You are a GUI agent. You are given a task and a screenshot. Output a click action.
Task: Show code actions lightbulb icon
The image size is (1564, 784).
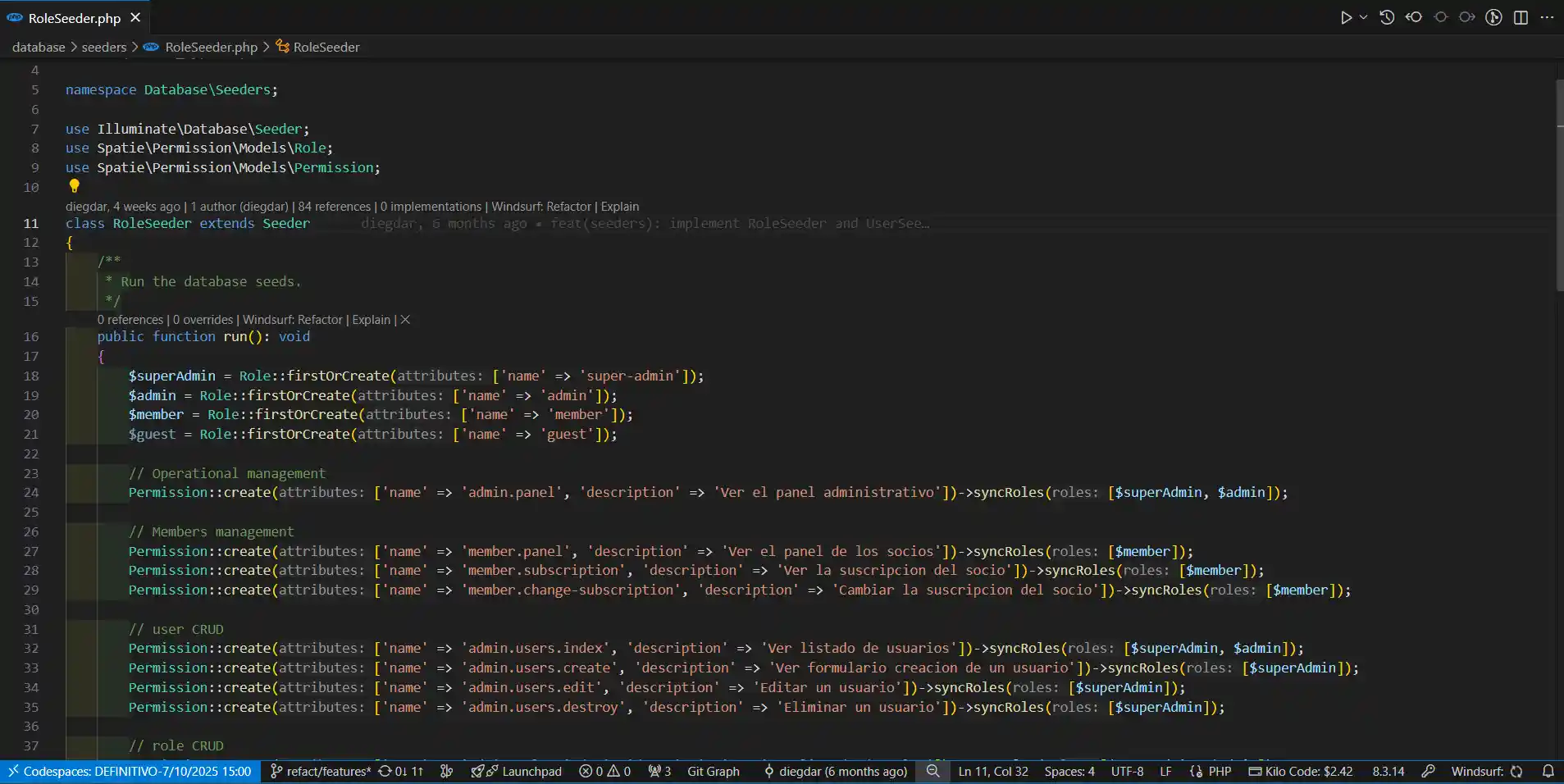(74, 186)
